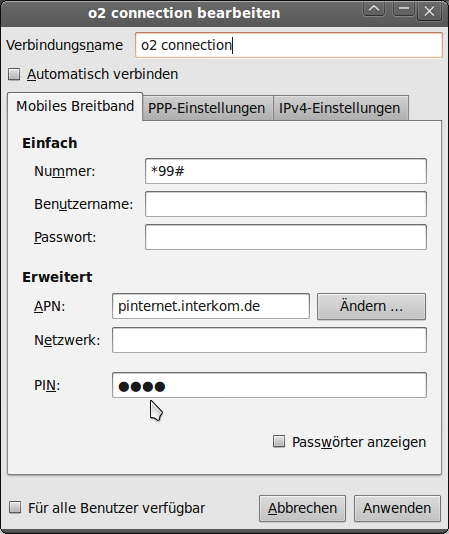This screenshot has width=449, height=534.
Task: Toggle Passwörter anzeigen checkbox
Action: [279, 441]
